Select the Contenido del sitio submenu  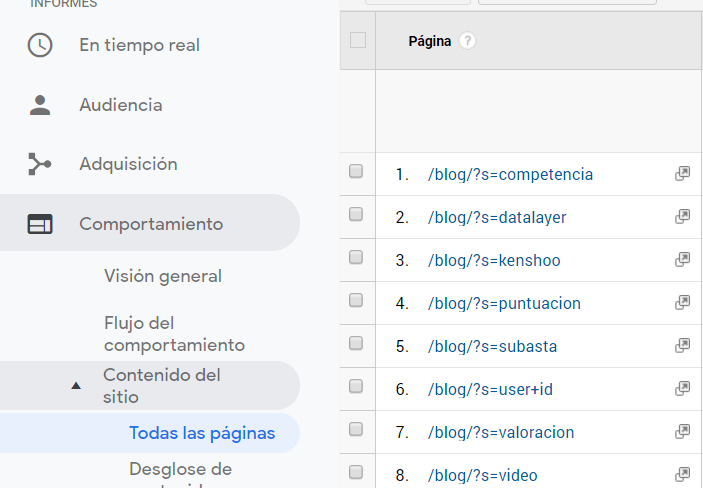tap(150, 386)
